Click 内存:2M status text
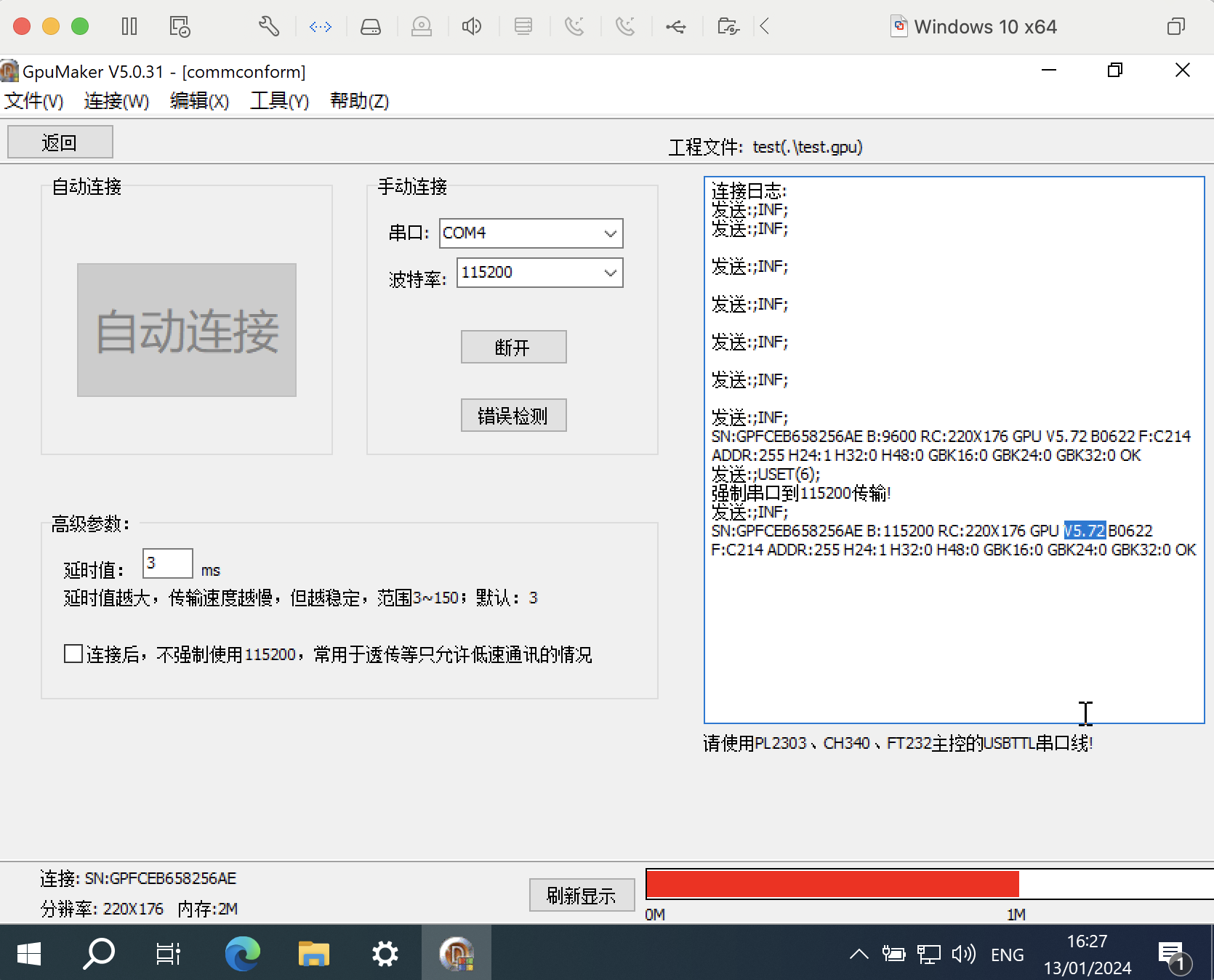This screenshot has height=980, width=1214. pyautogui.click(x=208, y=909)
